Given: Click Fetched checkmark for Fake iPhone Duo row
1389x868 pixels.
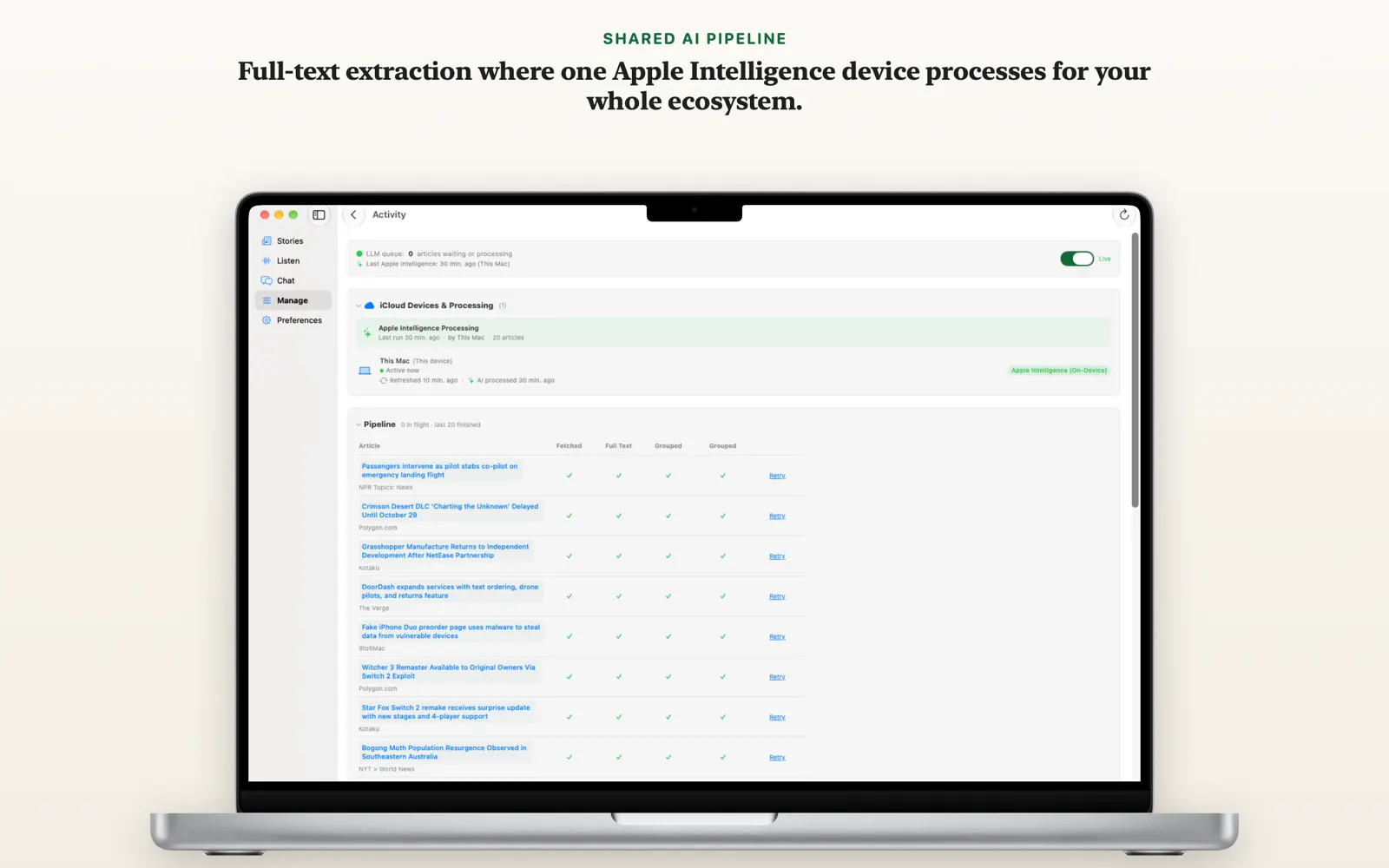Looking at the screenshot, I should coord(569,636).
